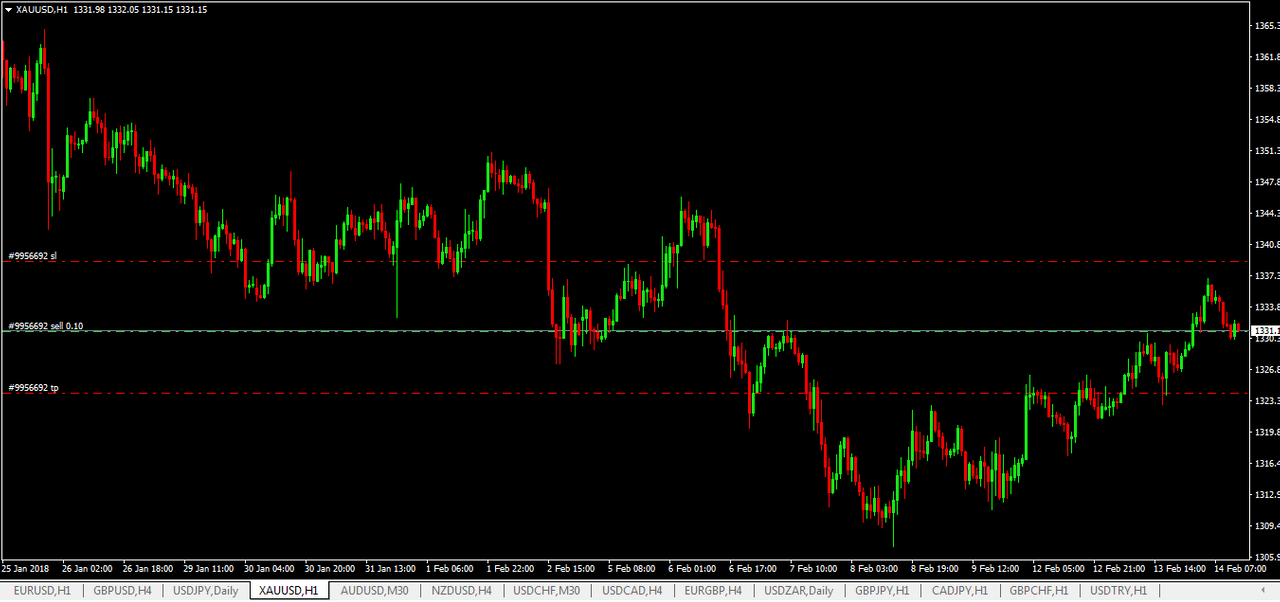This screenshot has height=602, width=1280.
Task: Click the 2 Feb 15:00 time axis label
Action: pos(571,568)
